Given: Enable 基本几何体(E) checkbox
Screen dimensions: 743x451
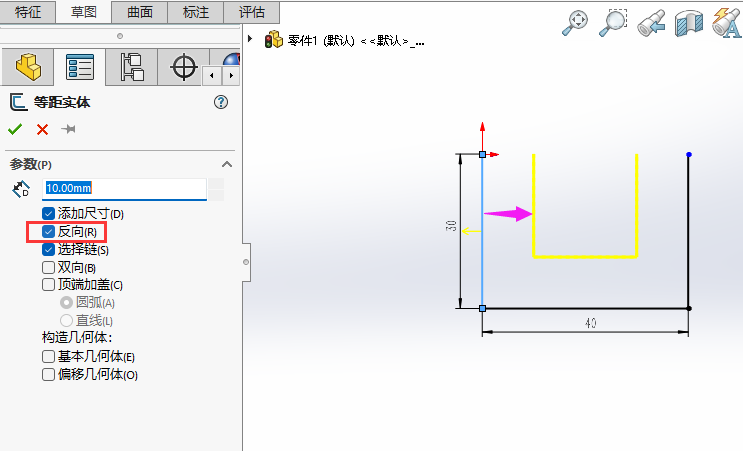Looking at the screenshot, I should pos(48,356).
